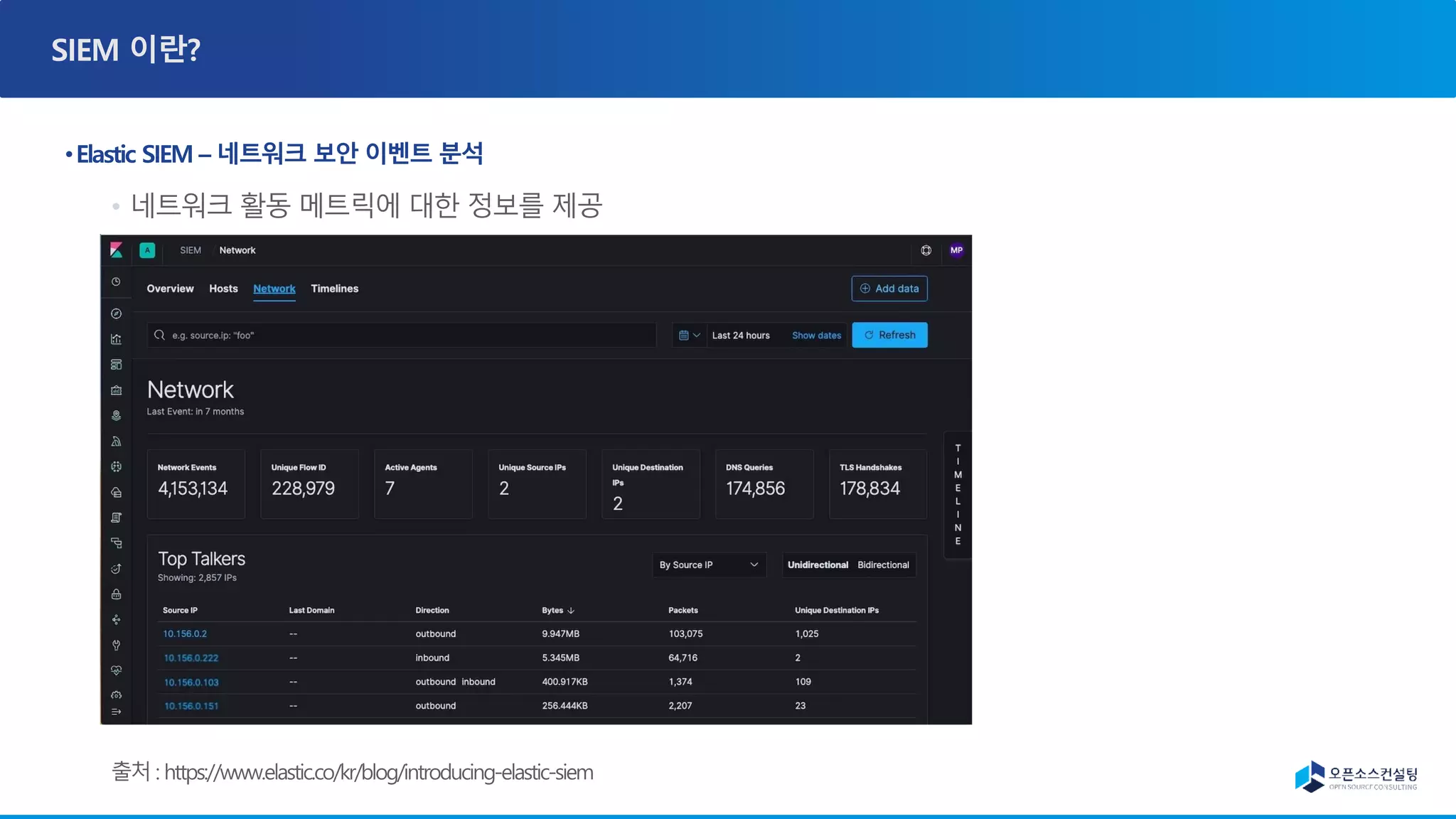The height and width of the screenshot is (819, 1456).
Task: Click the Refresh button
Action: (889, 336)
